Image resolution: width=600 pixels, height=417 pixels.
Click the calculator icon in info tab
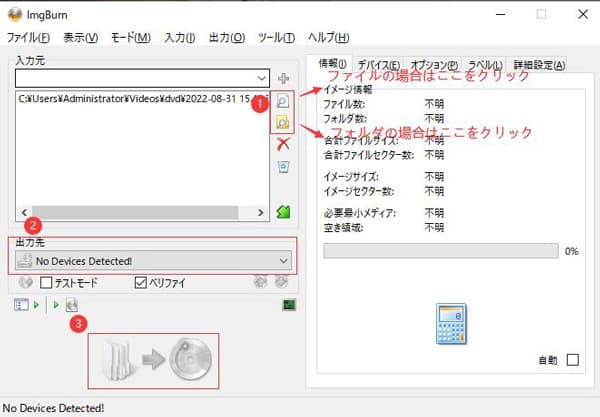[x=452, y=324]
